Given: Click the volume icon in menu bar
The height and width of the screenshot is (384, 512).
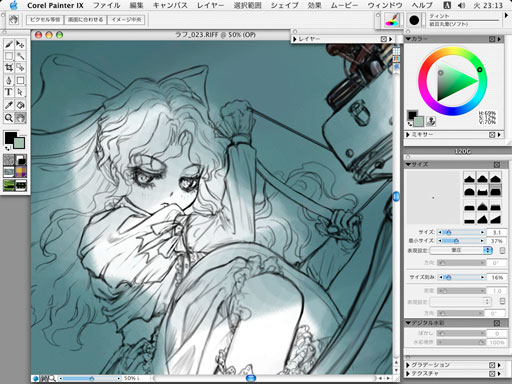Looking at the screenshot, I should point(461,5).
